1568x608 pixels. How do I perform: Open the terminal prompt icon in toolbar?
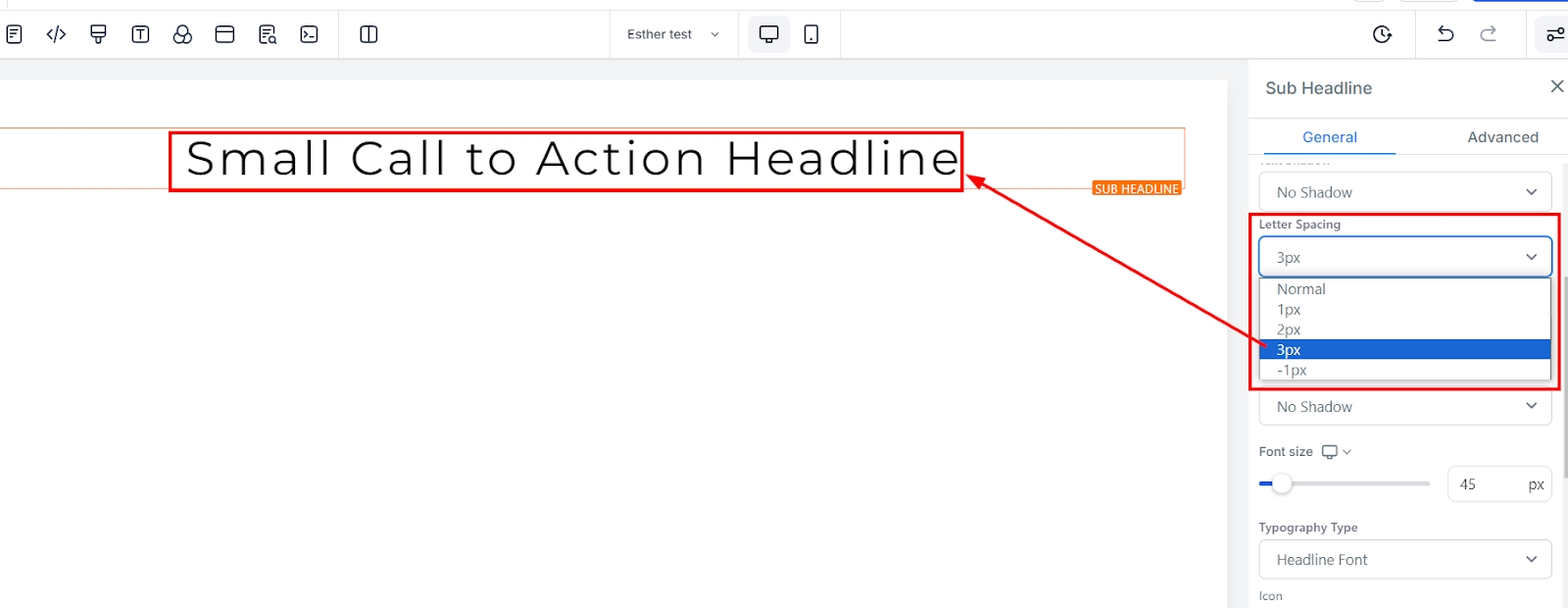coord(309,34)
